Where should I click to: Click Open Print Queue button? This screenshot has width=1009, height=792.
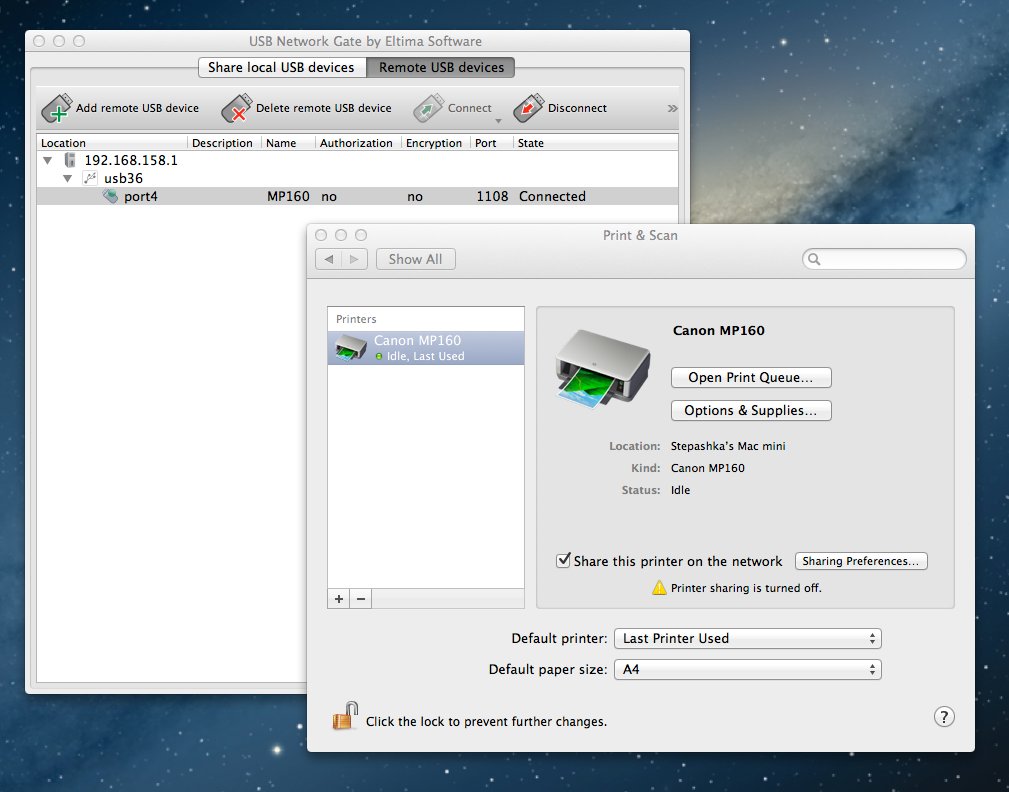[751, 378]
